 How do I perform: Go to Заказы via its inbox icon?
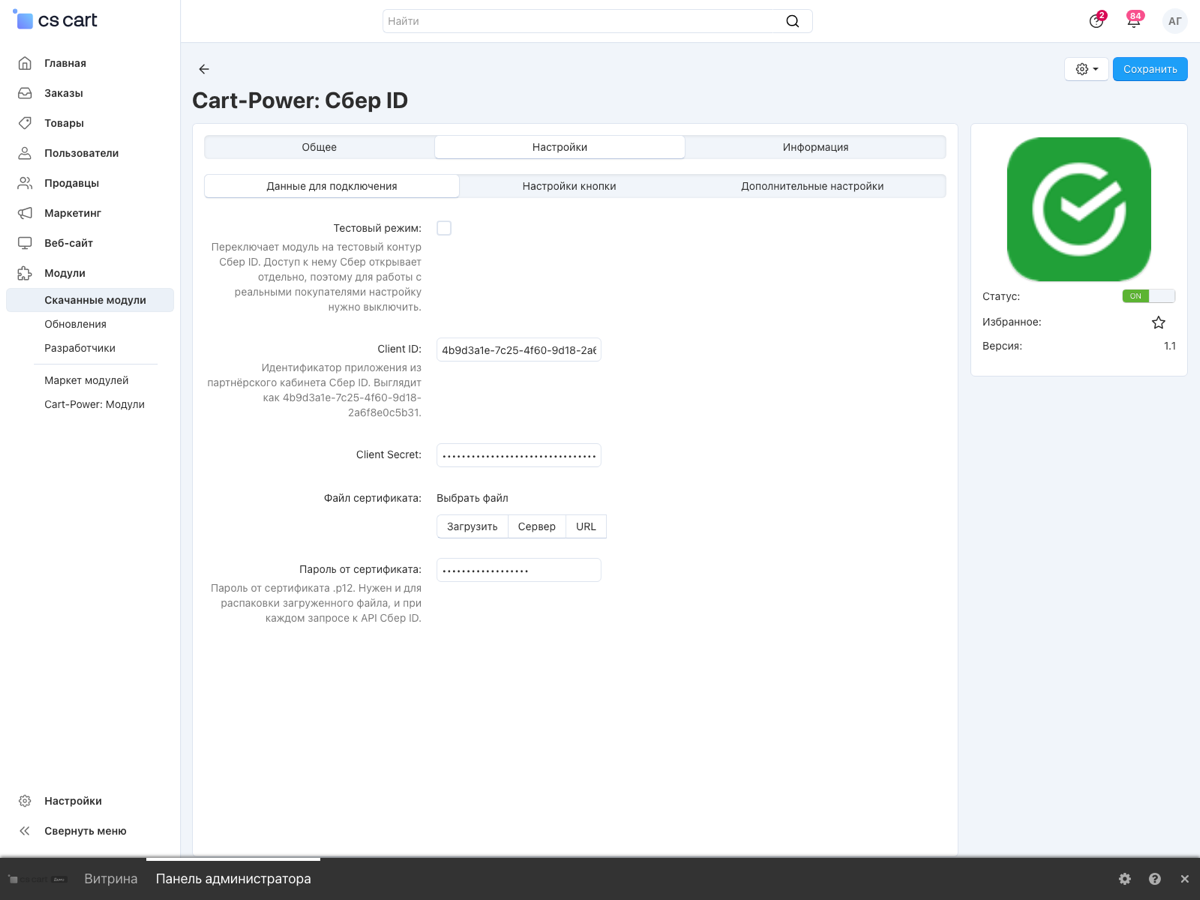tap(25, 93)
